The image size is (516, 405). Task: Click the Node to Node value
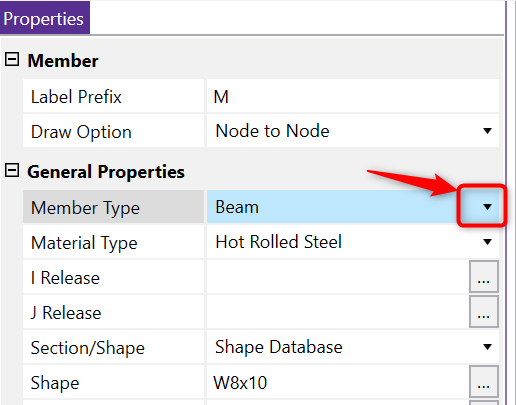(272, 131)
